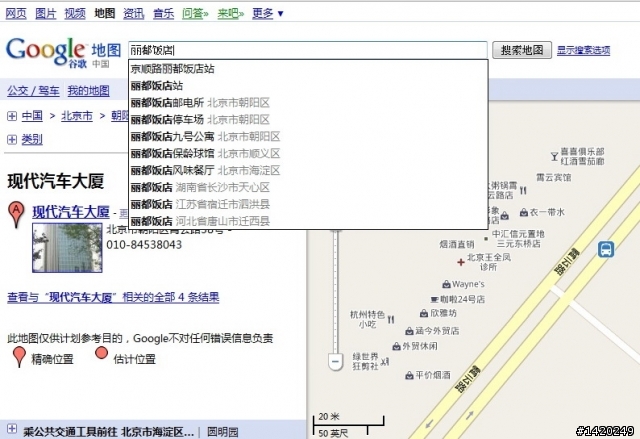This screenshot has height=439, width=640.
Task: Click the red A map marker pin
Action: point(16,214)
